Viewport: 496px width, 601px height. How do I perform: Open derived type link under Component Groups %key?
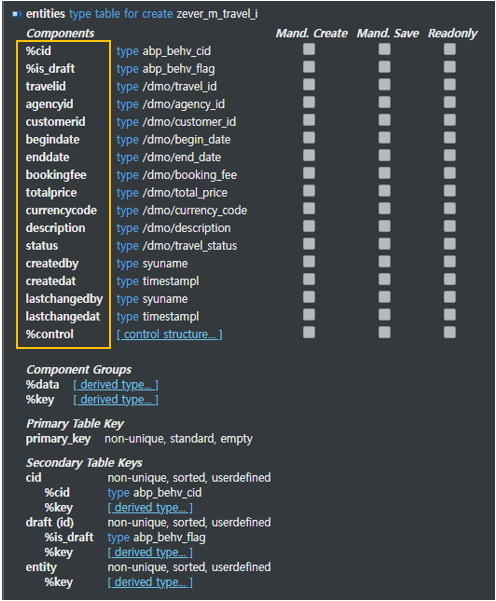(116, 399)
